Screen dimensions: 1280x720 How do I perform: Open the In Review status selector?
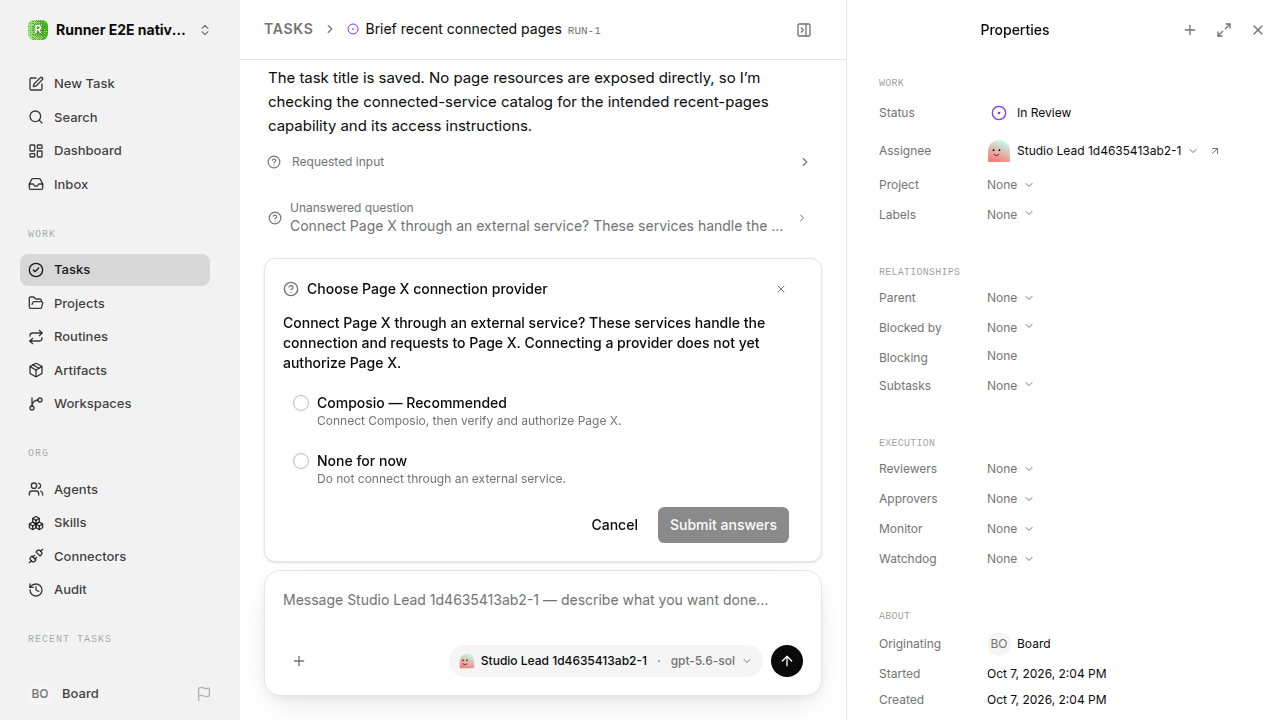(x=1029, y=113)
